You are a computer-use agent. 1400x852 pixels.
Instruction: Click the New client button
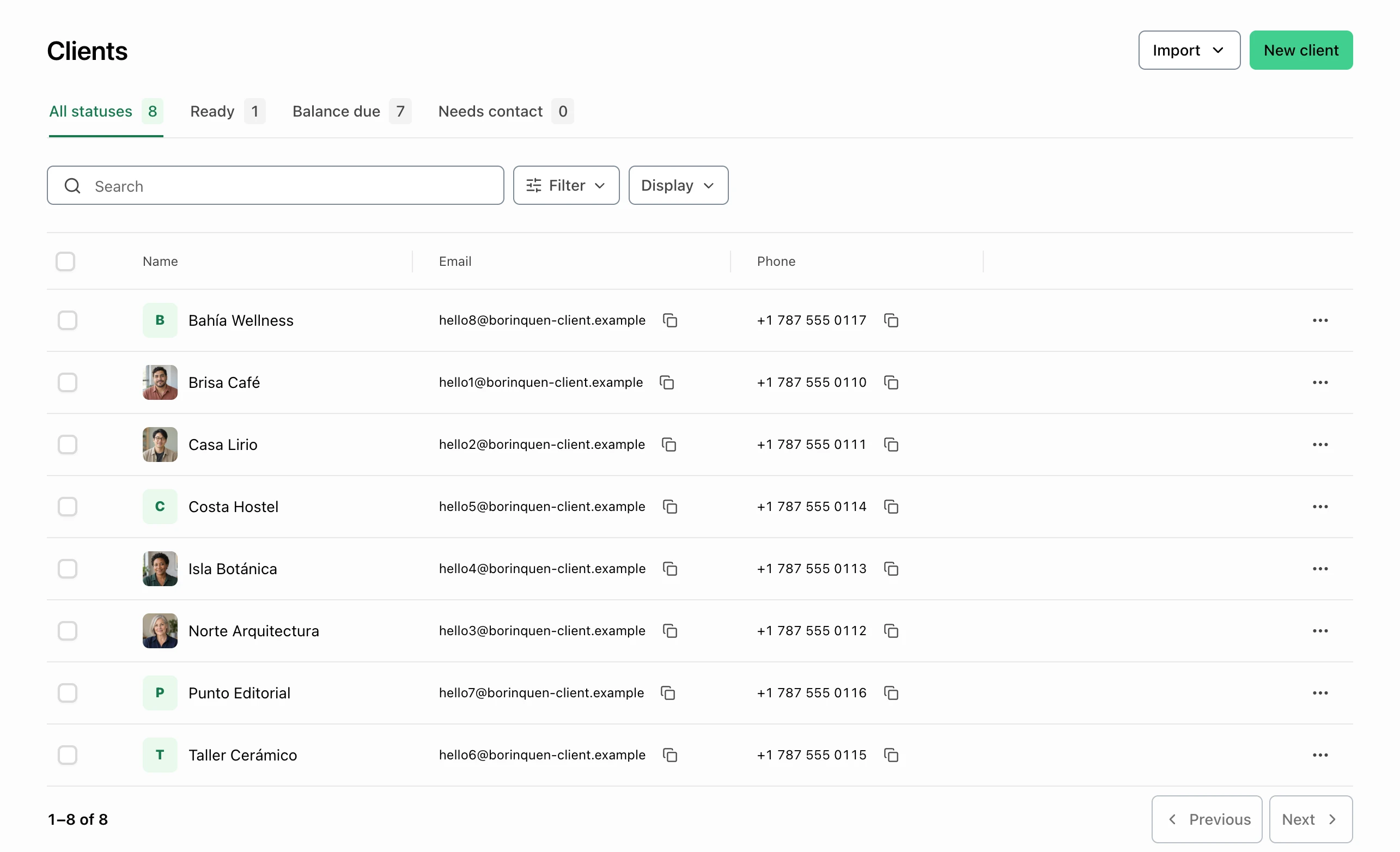[x=1300, y=50]
